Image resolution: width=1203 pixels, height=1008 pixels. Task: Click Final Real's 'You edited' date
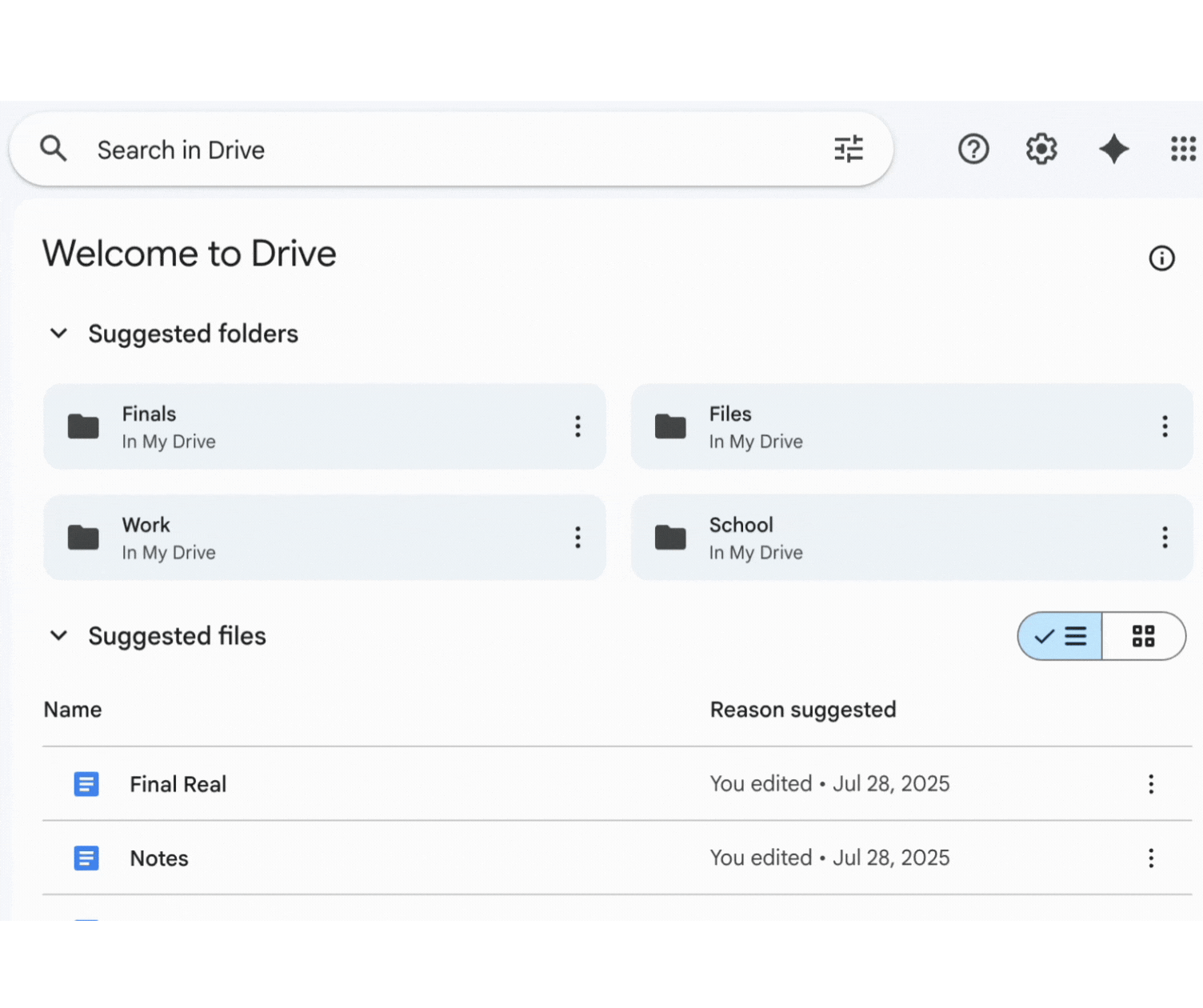coord(829,784)
